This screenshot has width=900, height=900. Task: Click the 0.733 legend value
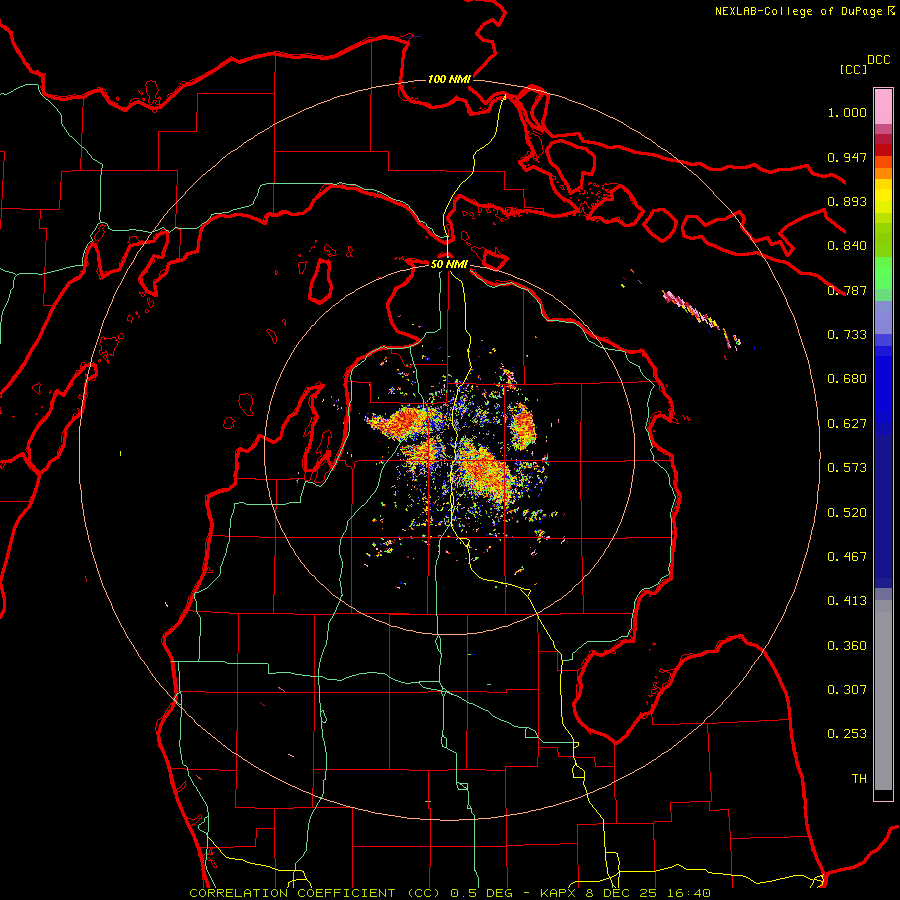(847, 335)
